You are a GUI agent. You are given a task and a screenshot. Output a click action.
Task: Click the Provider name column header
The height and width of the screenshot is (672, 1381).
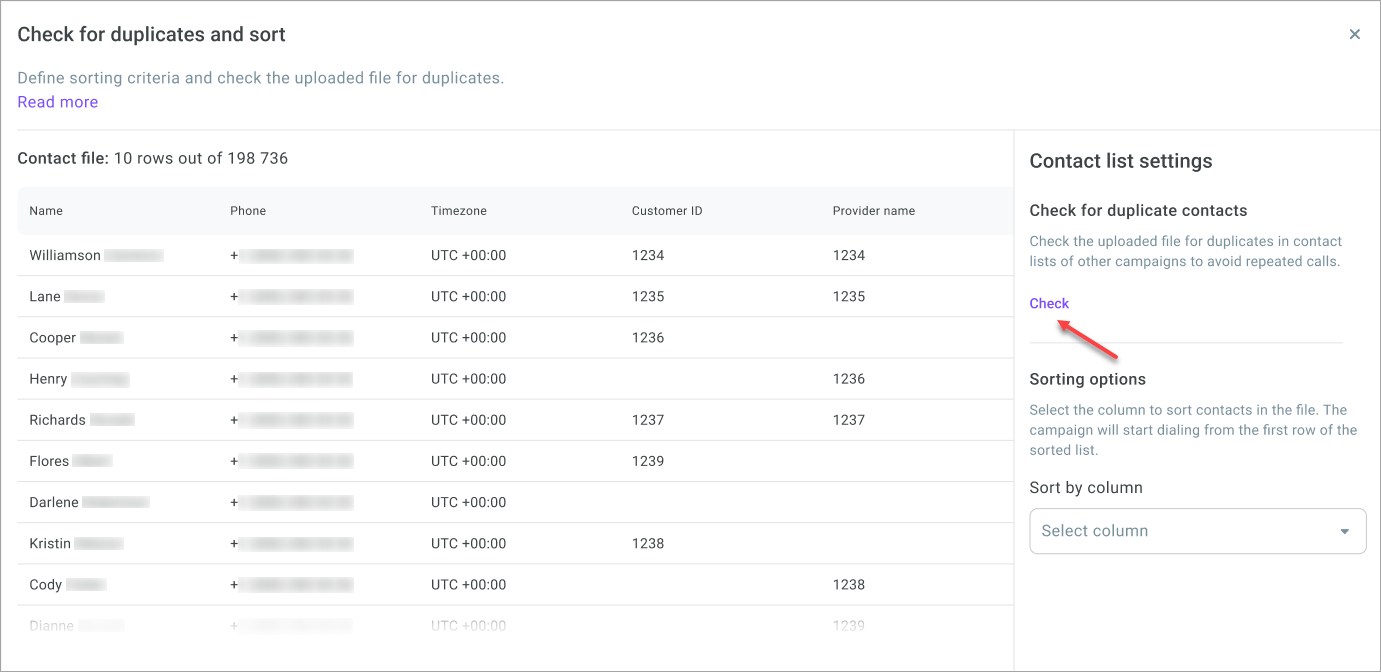[874, 211]
